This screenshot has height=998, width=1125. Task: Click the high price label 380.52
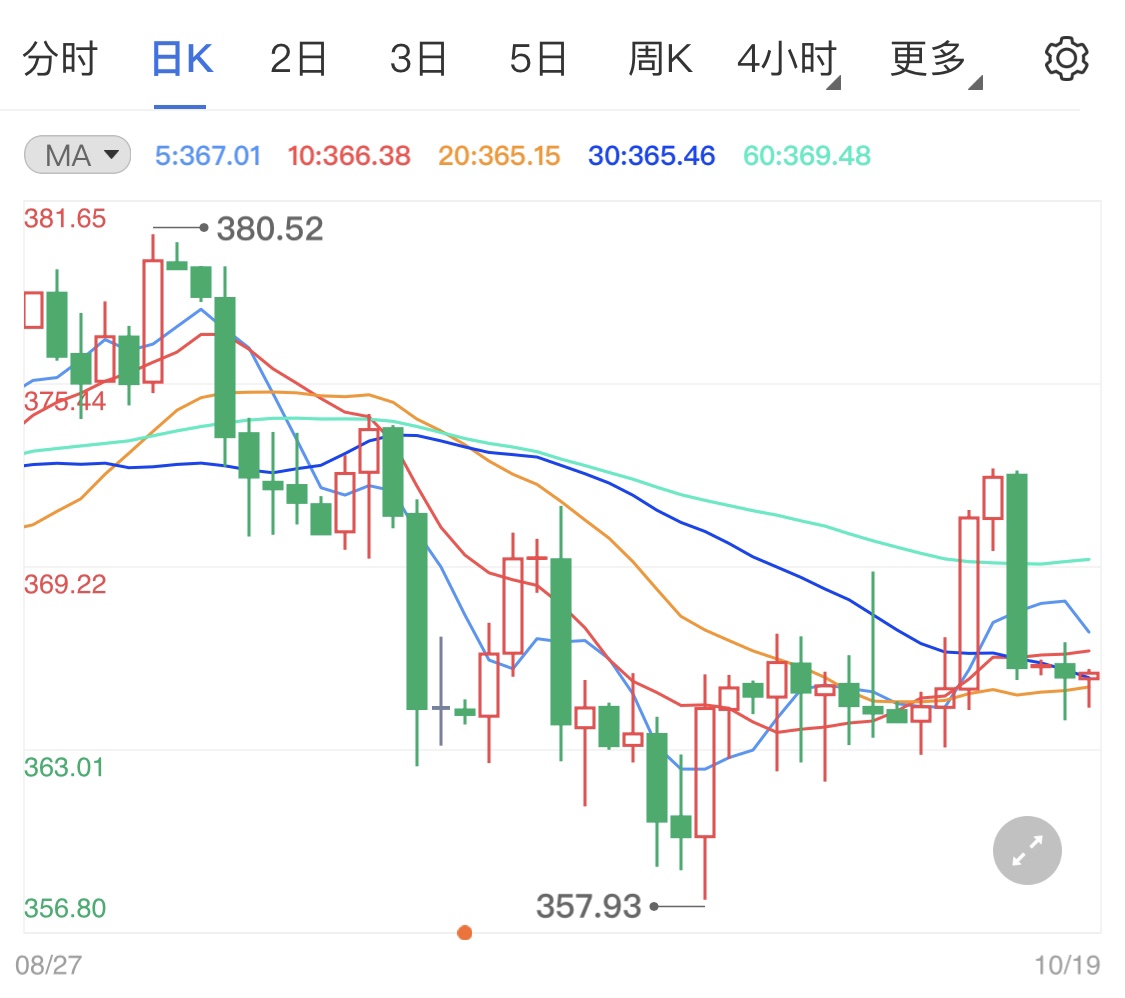coord(270,229)
